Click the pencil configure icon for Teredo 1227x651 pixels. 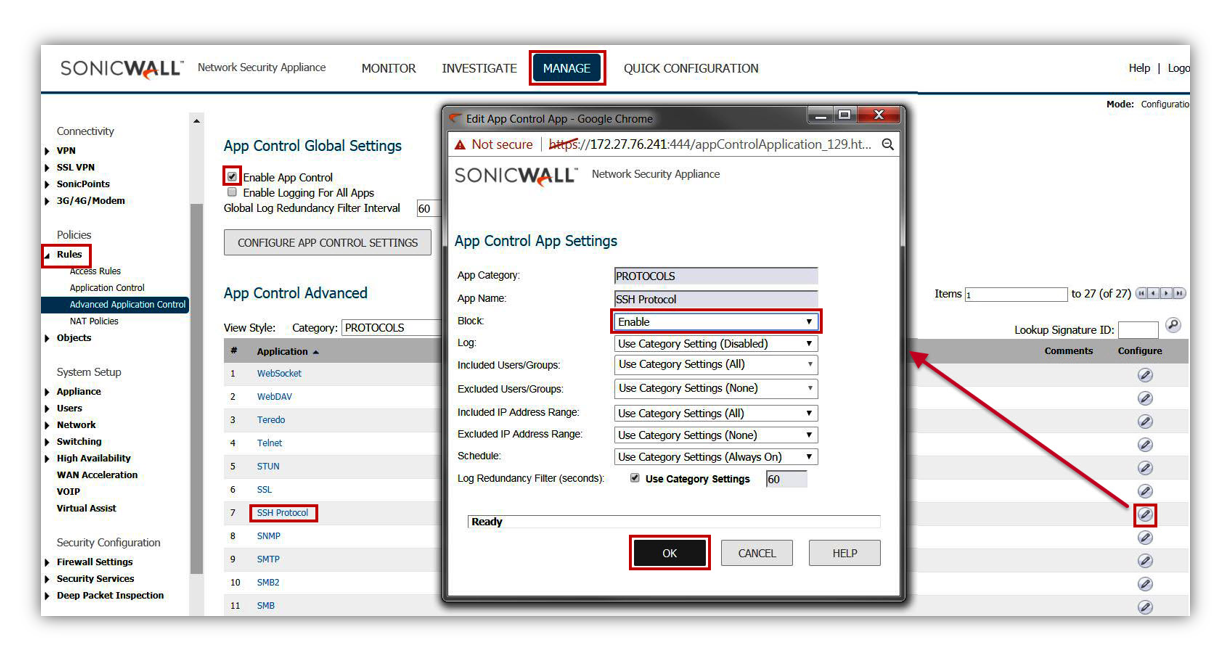(x=1145, y=421)
